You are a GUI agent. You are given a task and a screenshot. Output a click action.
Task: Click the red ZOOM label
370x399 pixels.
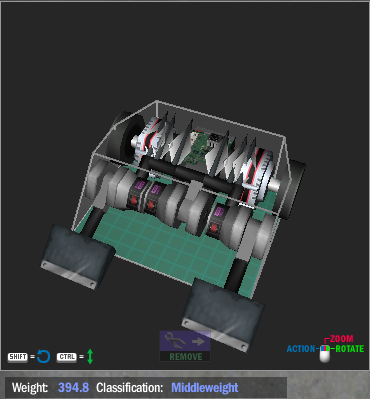coord(341,339)
